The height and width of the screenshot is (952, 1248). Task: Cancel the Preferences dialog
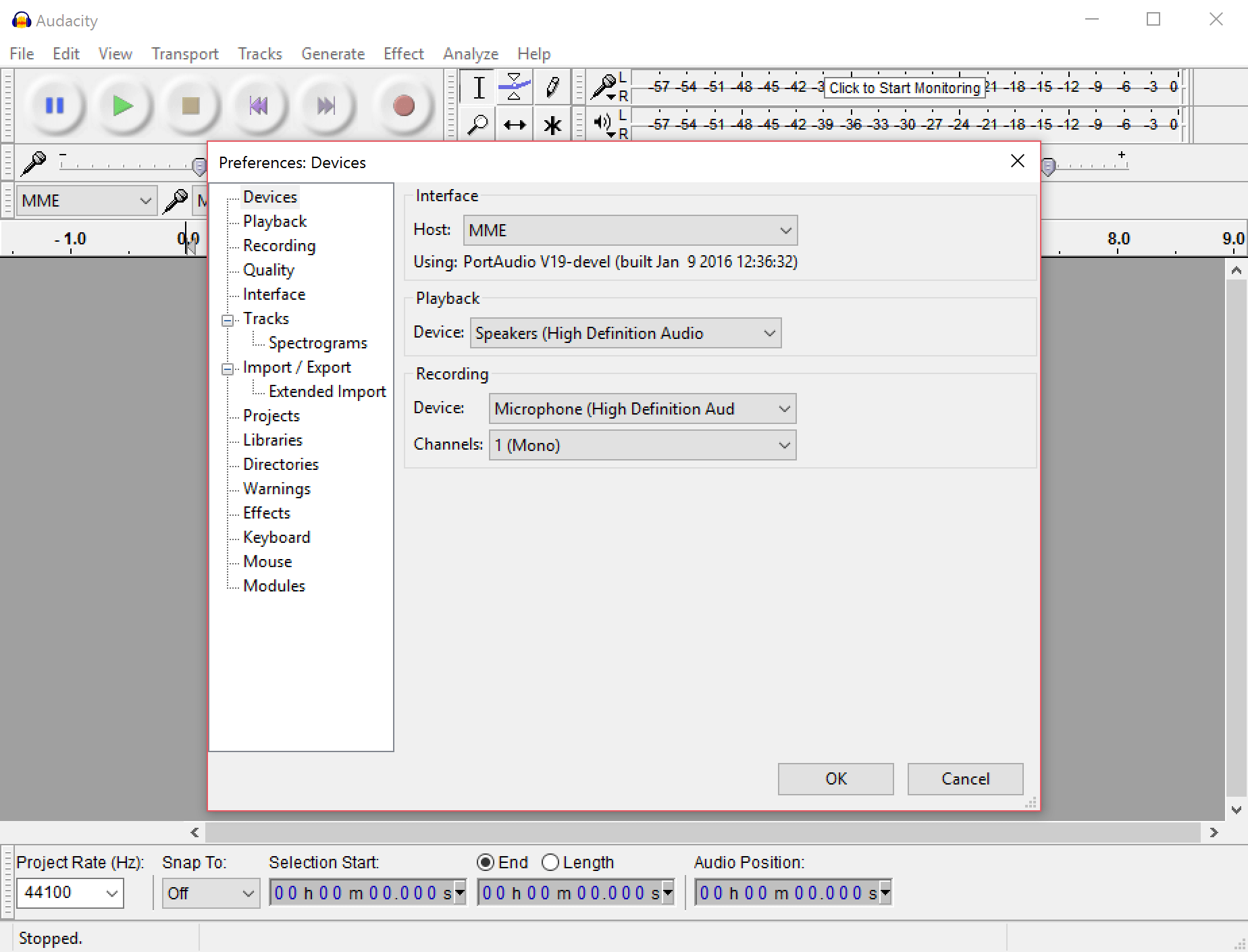966,779
